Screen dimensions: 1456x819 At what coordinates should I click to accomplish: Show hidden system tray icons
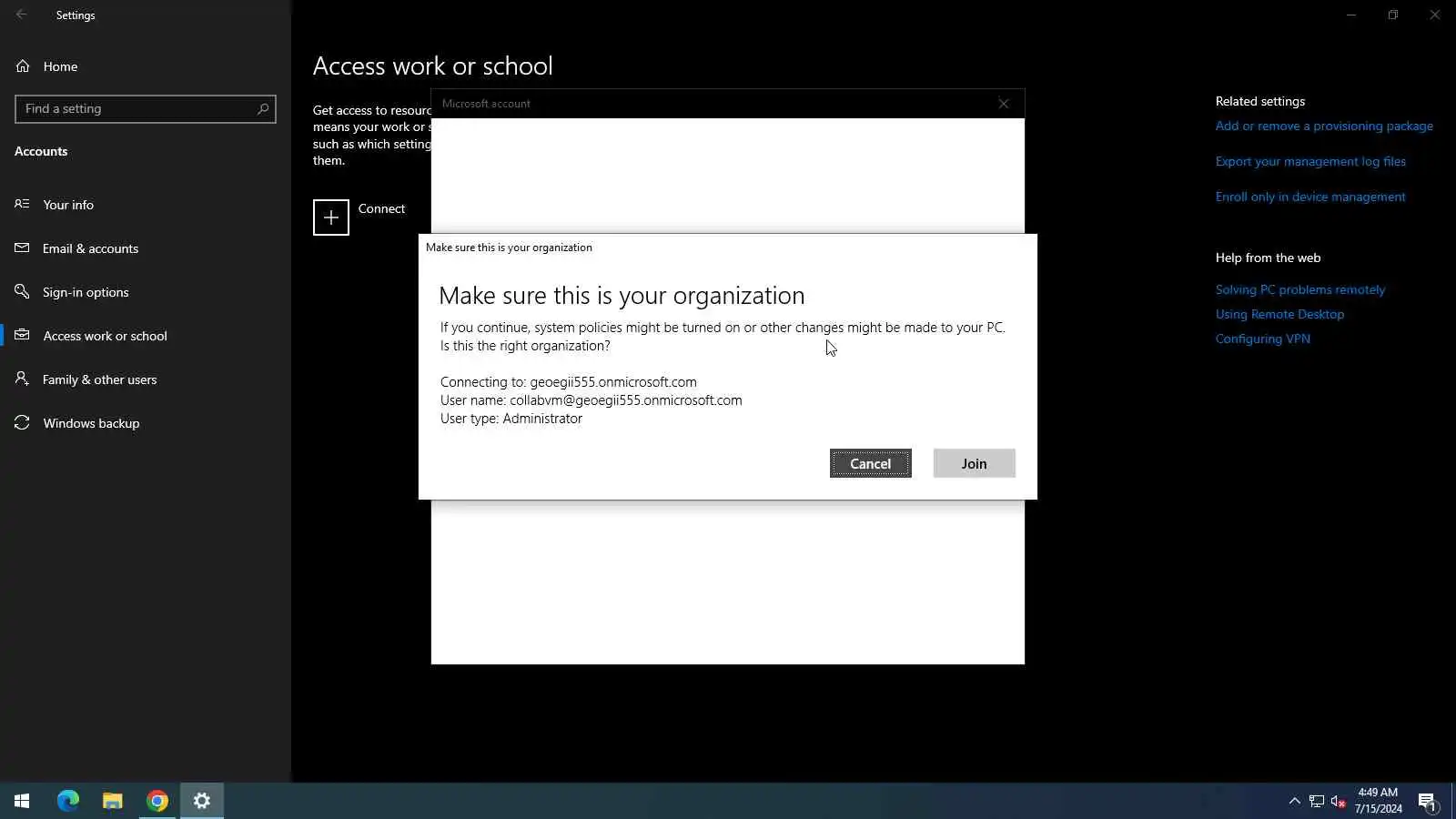(x=1294, y=801)
